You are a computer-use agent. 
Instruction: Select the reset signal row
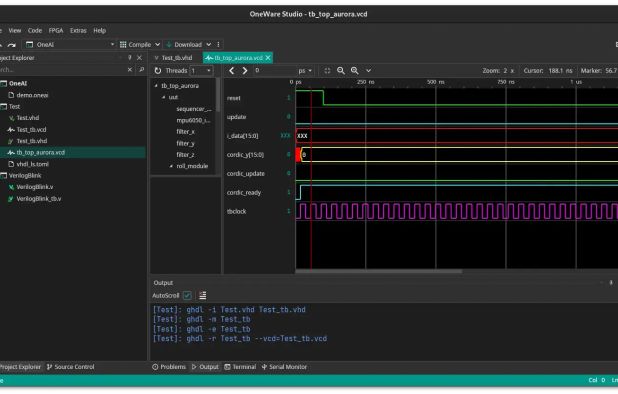(259, 98)
